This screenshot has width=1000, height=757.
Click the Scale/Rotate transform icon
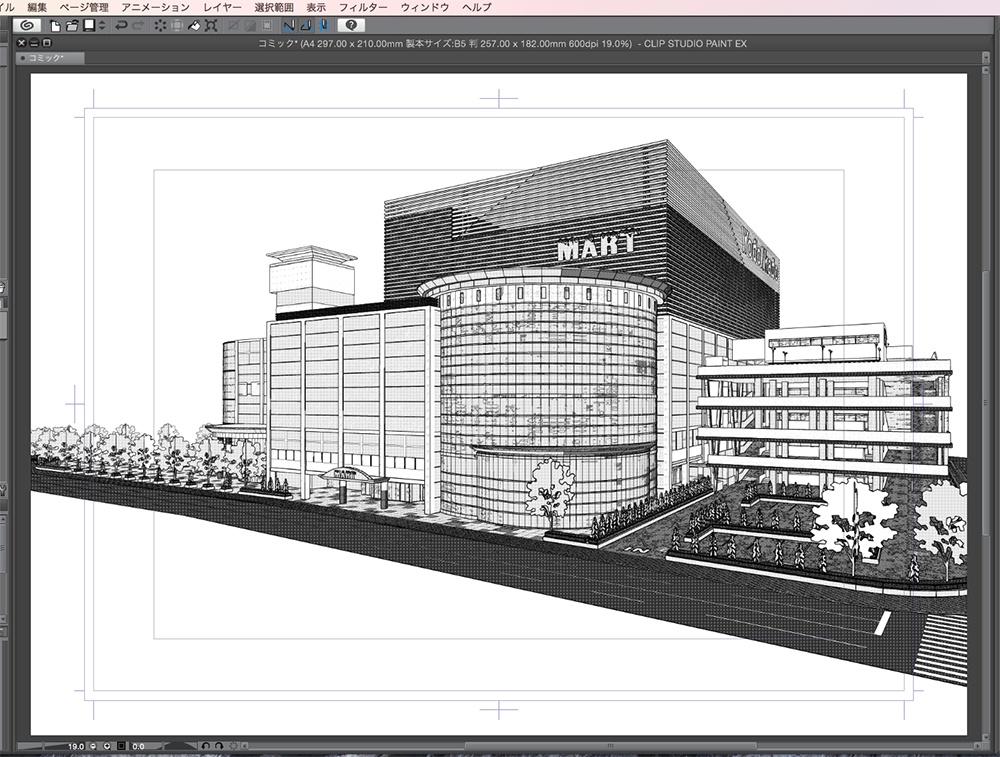point(211,24)
